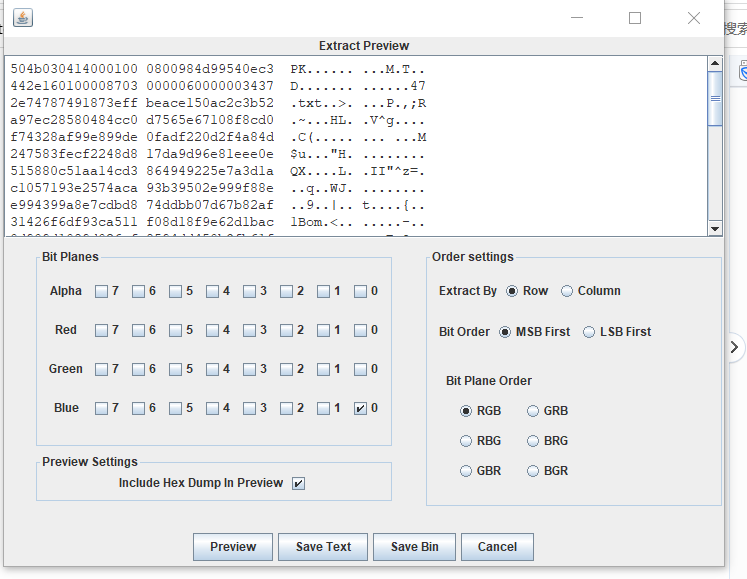
Task: Check Alpha bit plane 5
Action: tap(175, 291)
